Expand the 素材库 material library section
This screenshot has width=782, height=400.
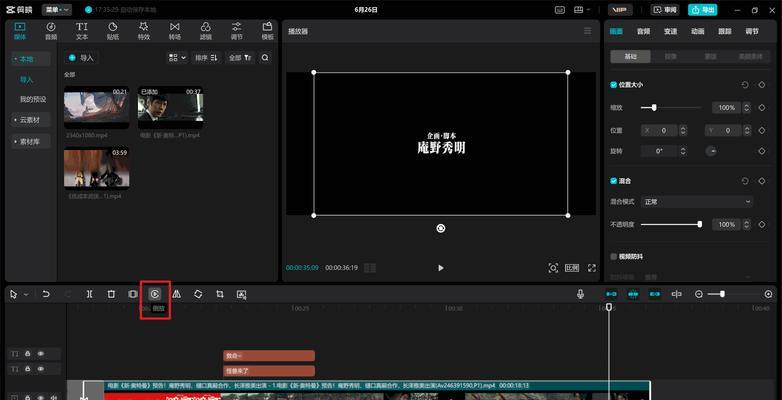[31, 142]
